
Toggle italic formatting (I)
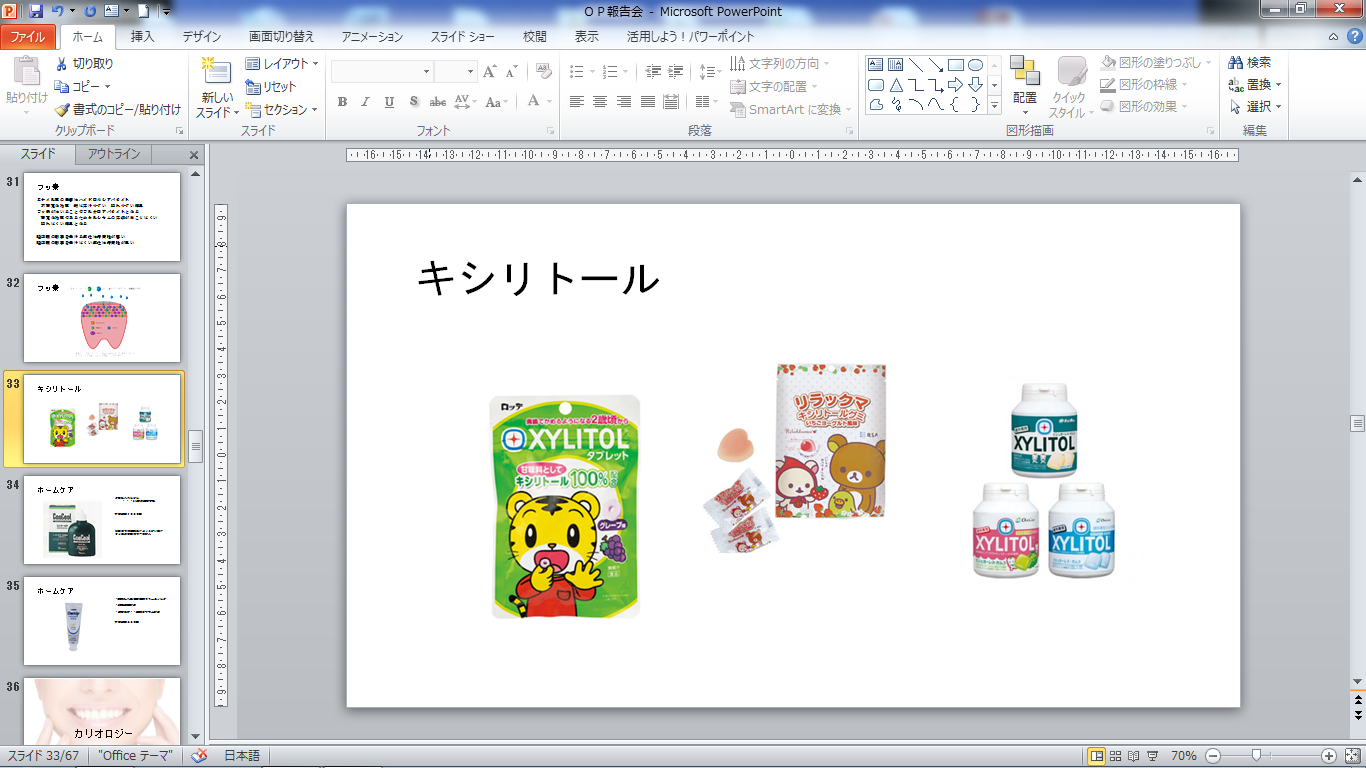click(365, 102)
